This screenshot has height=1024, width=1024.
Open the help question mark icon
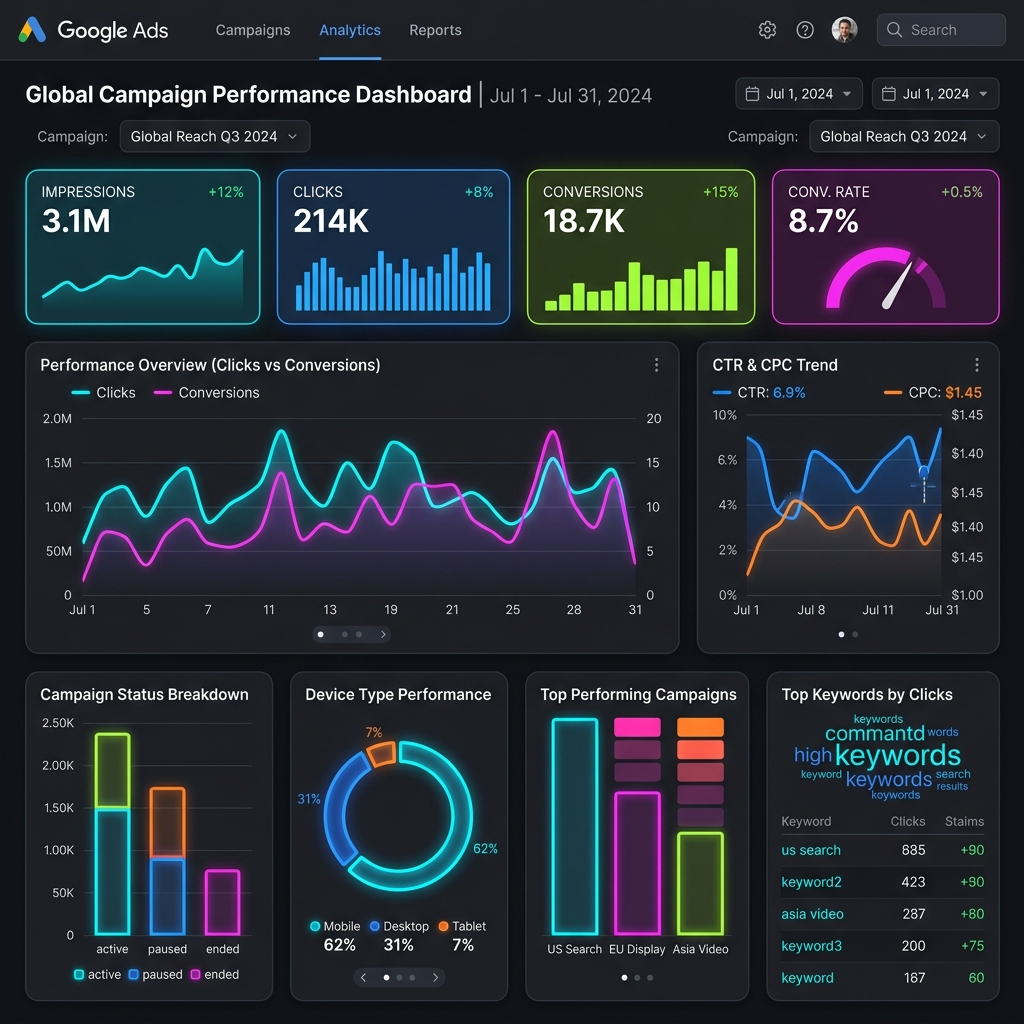805,30
